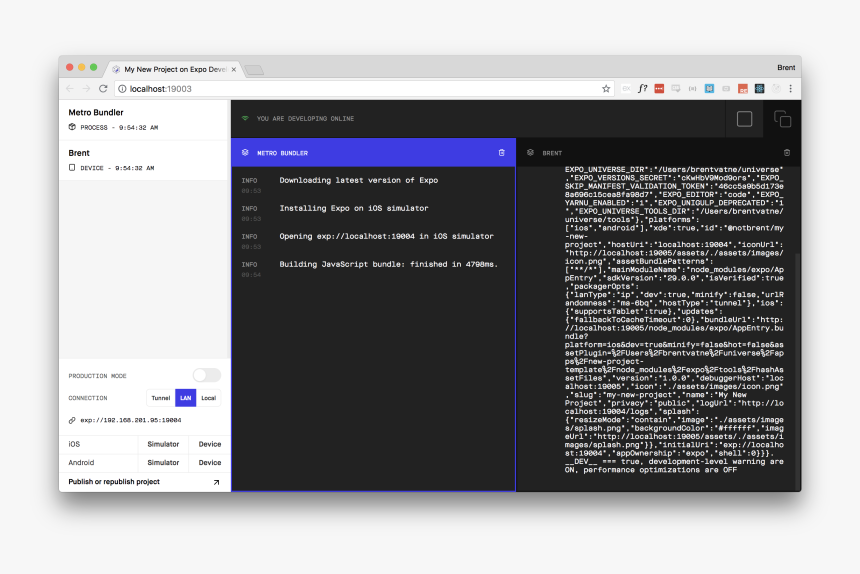860x574 pixels.
Task: Clear Brent device logs with trash icon
Action: click(787, 153)
